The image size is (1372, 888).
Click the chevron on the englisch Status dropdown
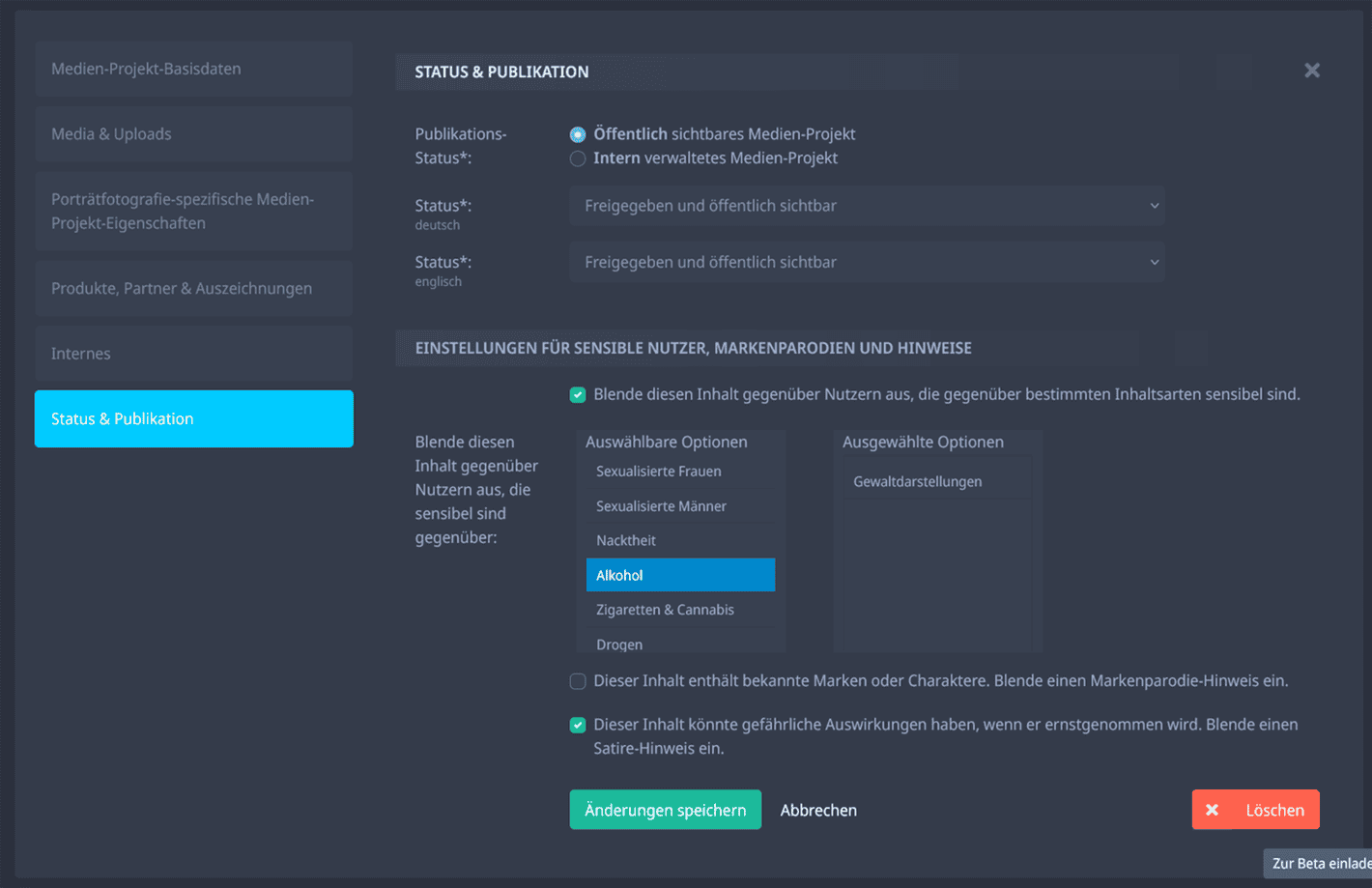[1154, 262]
